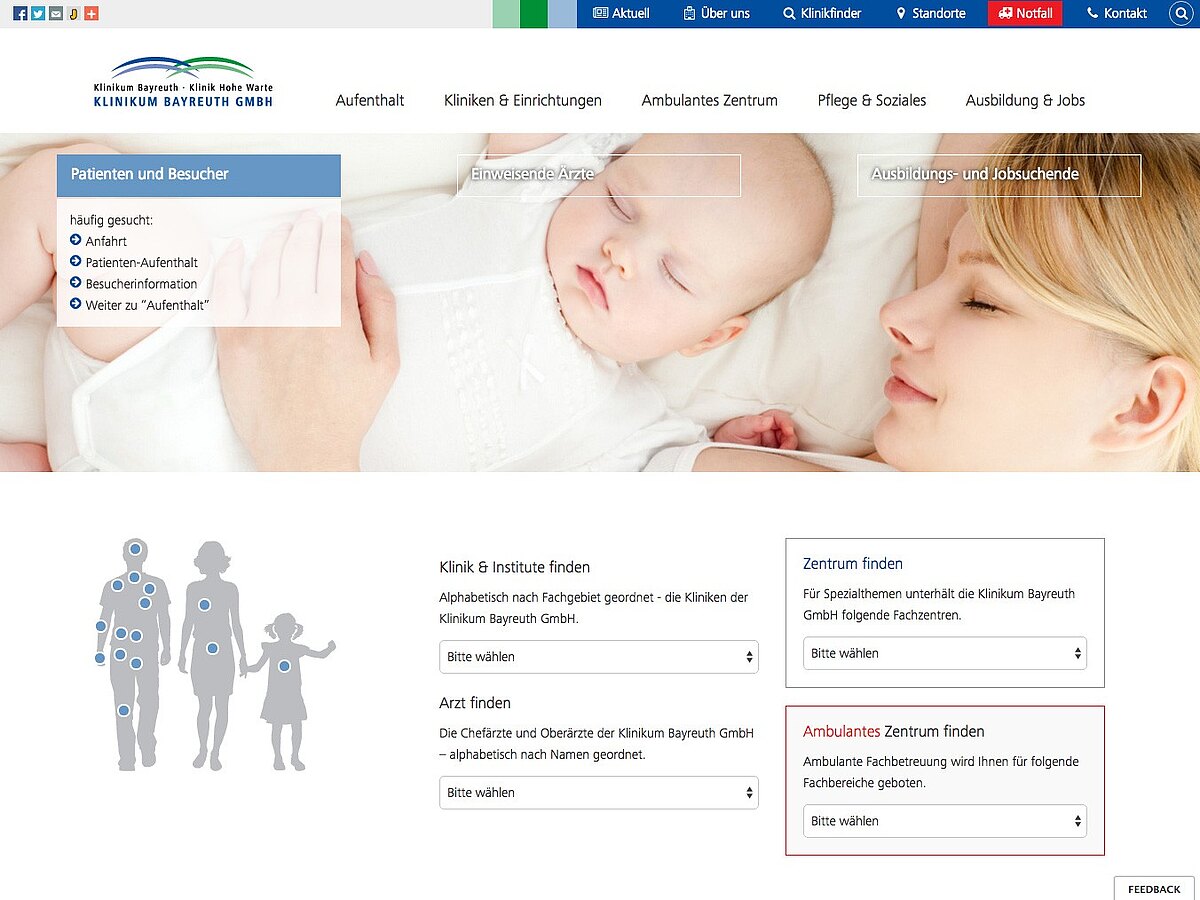Open the Arzt finden dropdown
The image size is (1200, 900).
tap(598, 793)
